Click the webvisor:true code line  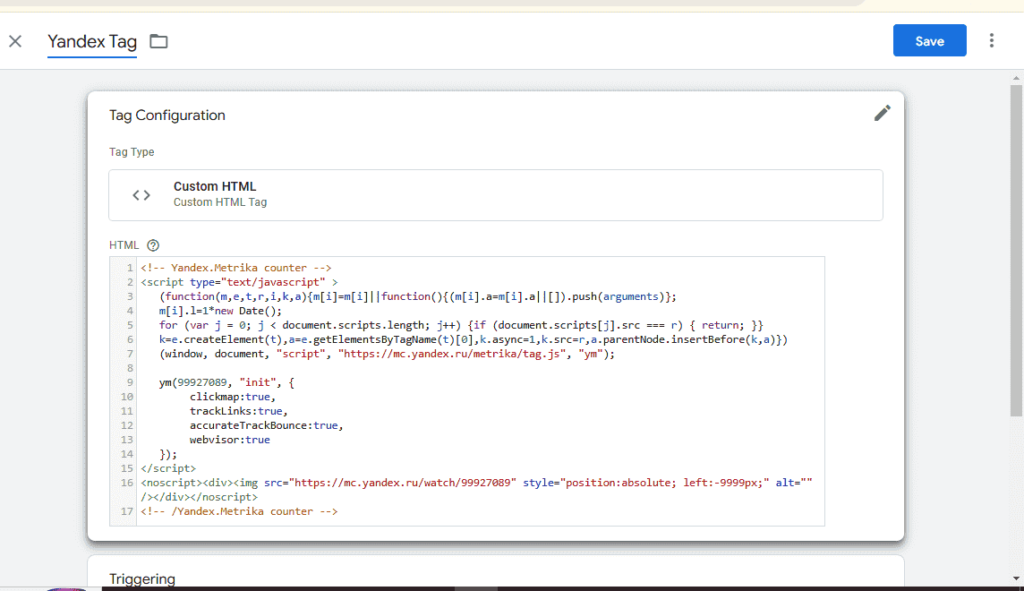tap(230, 440)
